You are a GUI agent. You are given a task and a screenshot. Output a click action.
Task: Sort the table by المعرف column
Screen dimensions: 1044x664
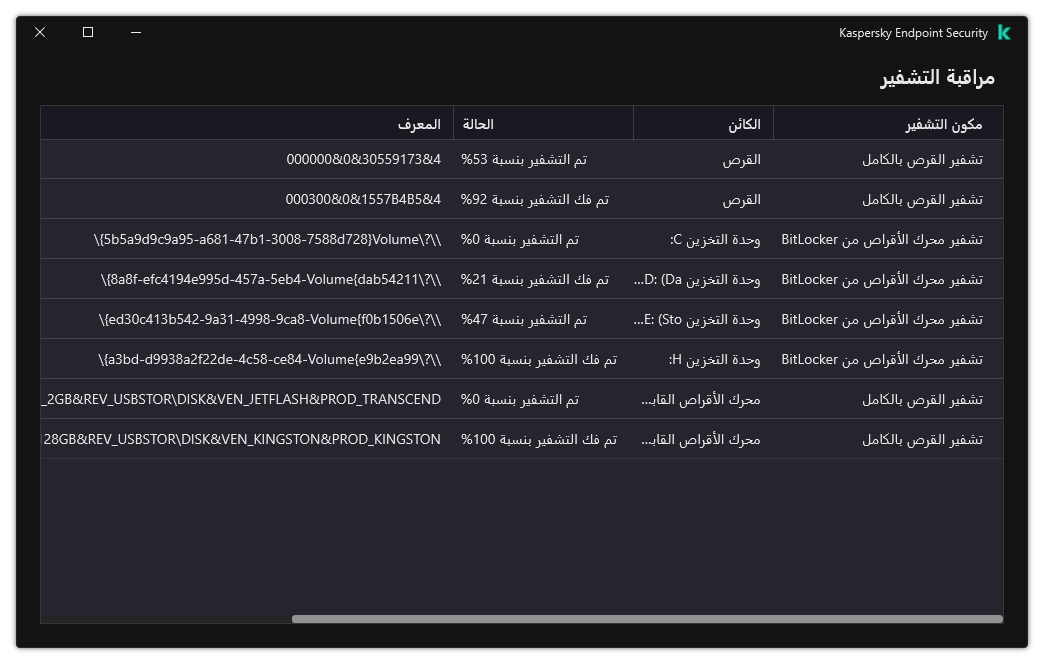click(x=413, y=122)
